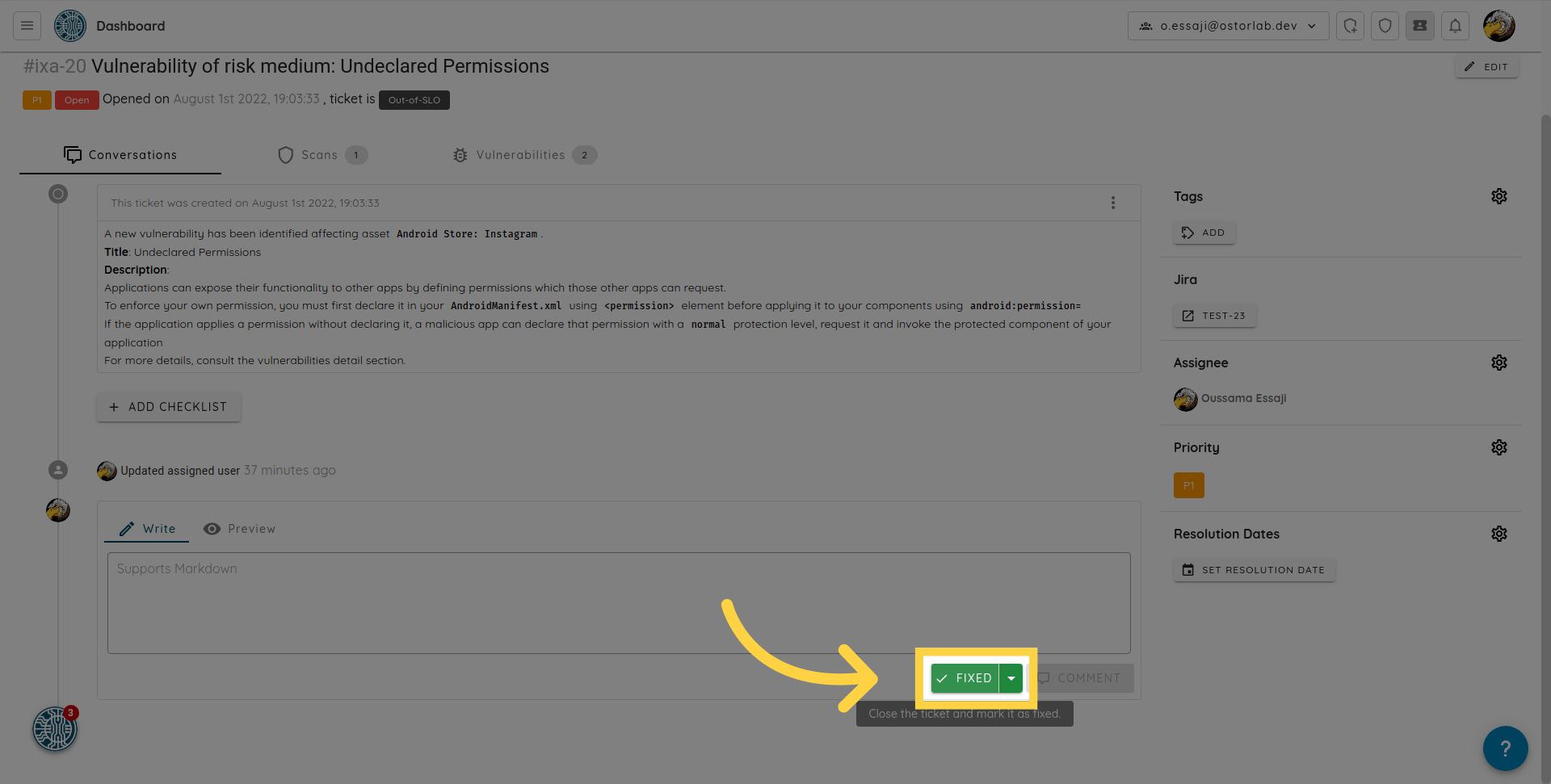Open user avatar menu in top right
The width and height of the screenshot is (1551, 784).
(x=1498, y=26)
